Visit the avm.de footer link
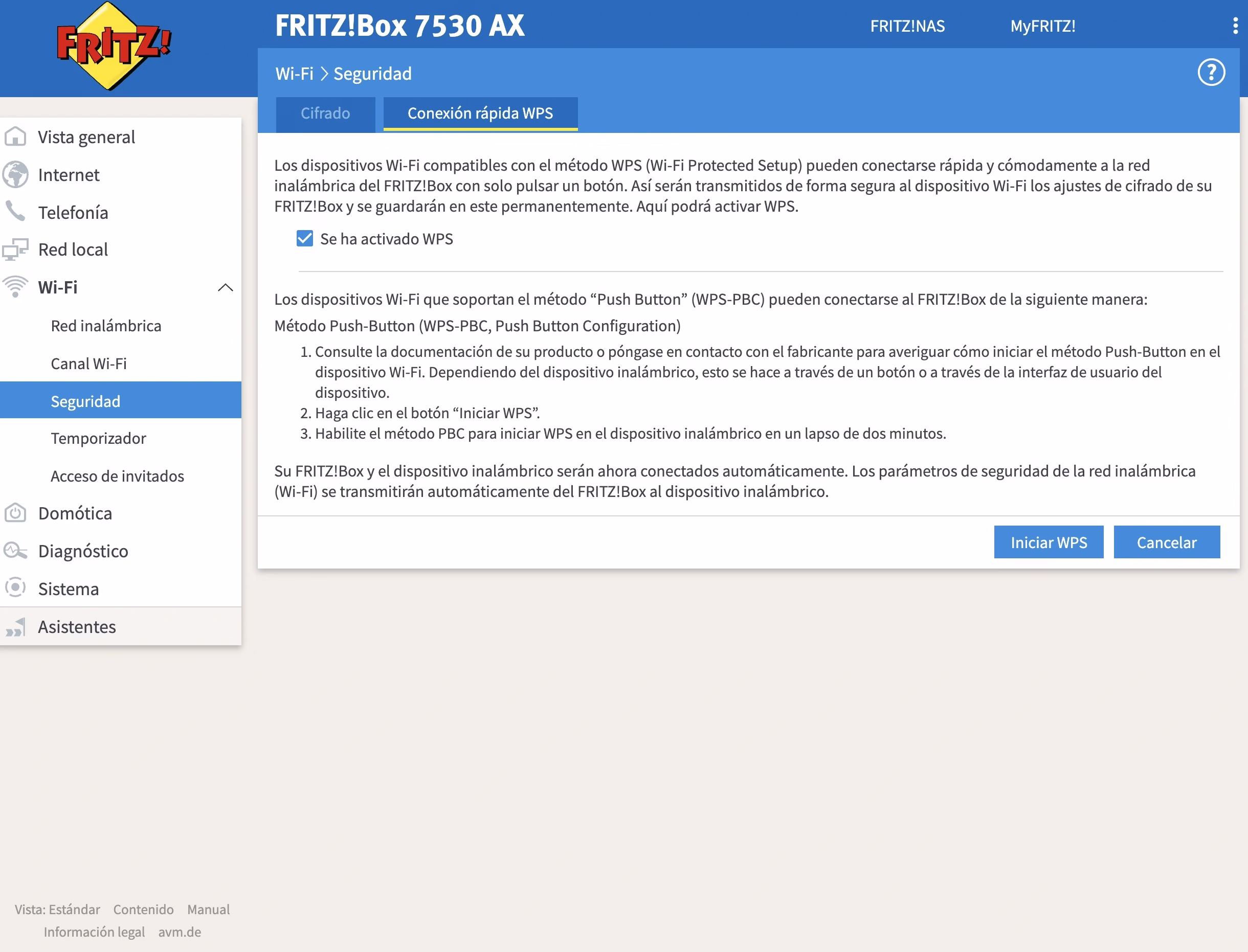The width and height of the screenshot is (1248, 952). coord(180,932)
